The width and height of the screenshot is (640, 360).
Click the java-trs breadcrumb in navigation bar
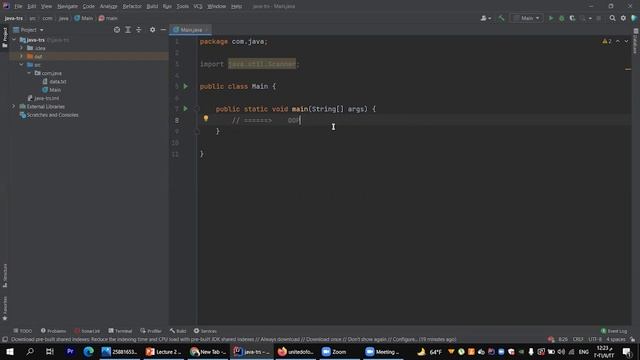[13, 18]
